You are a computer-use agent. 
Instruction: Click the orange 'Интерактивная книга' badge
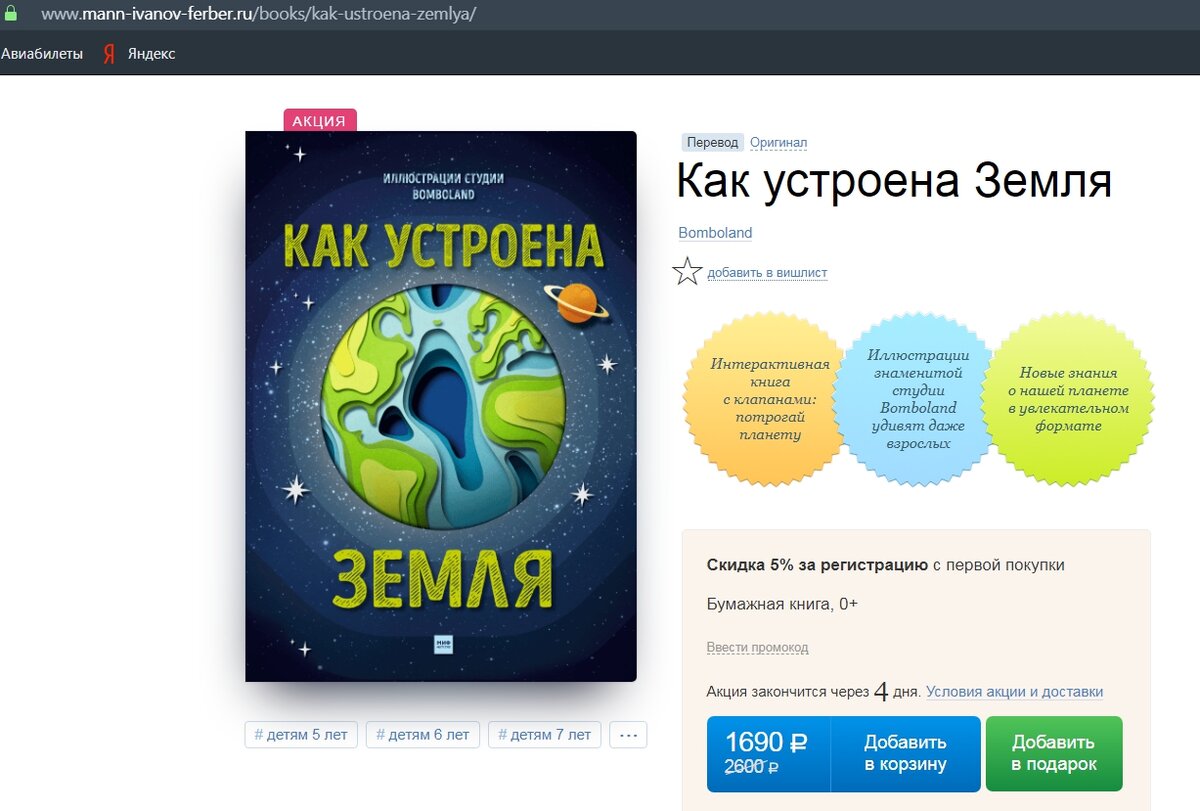[x=763, y=399]
